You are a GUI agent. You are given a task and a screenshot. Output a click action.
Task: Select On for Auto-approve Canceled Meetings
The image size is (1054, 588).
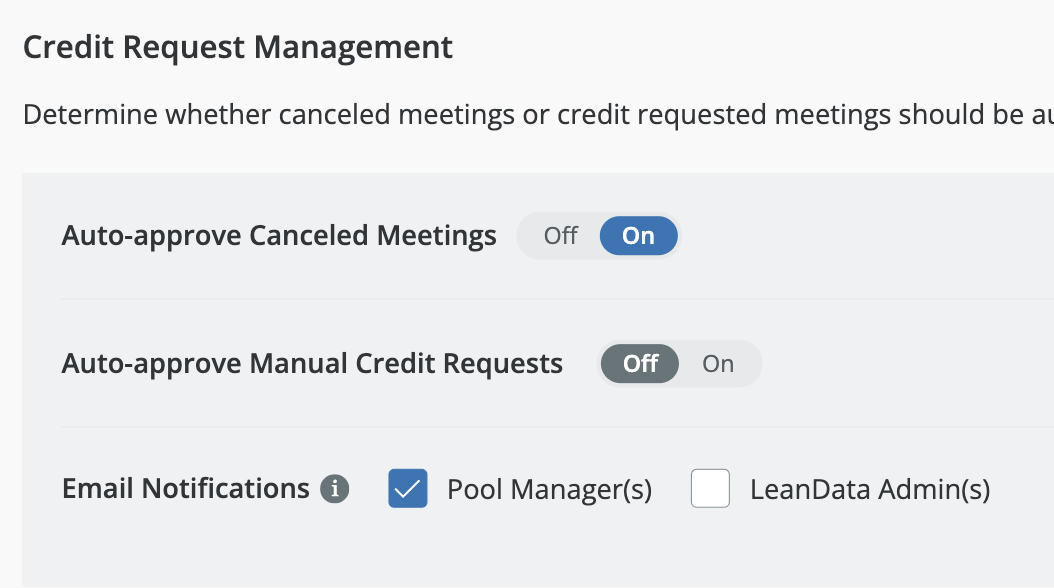coord(638,236)
